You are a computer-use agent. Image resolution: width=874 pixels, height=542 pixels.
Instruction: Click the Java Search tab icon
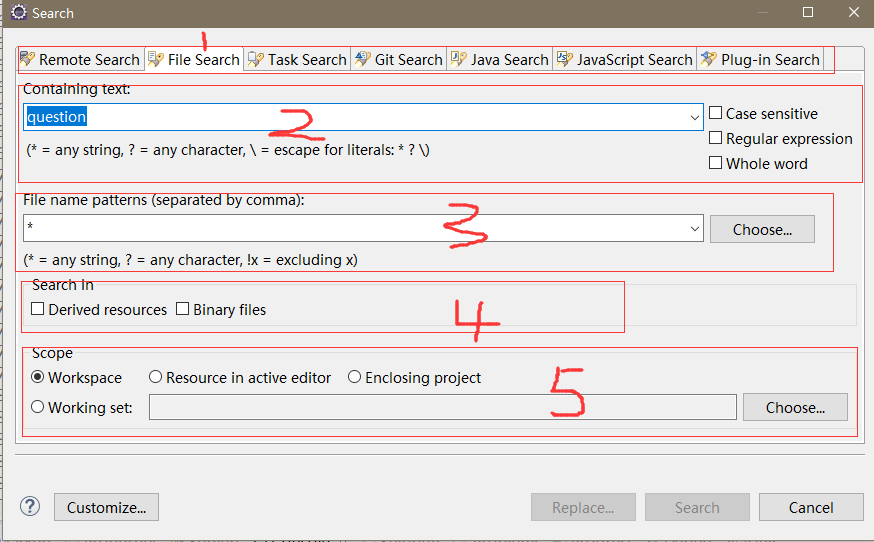(x=459, y=59)
